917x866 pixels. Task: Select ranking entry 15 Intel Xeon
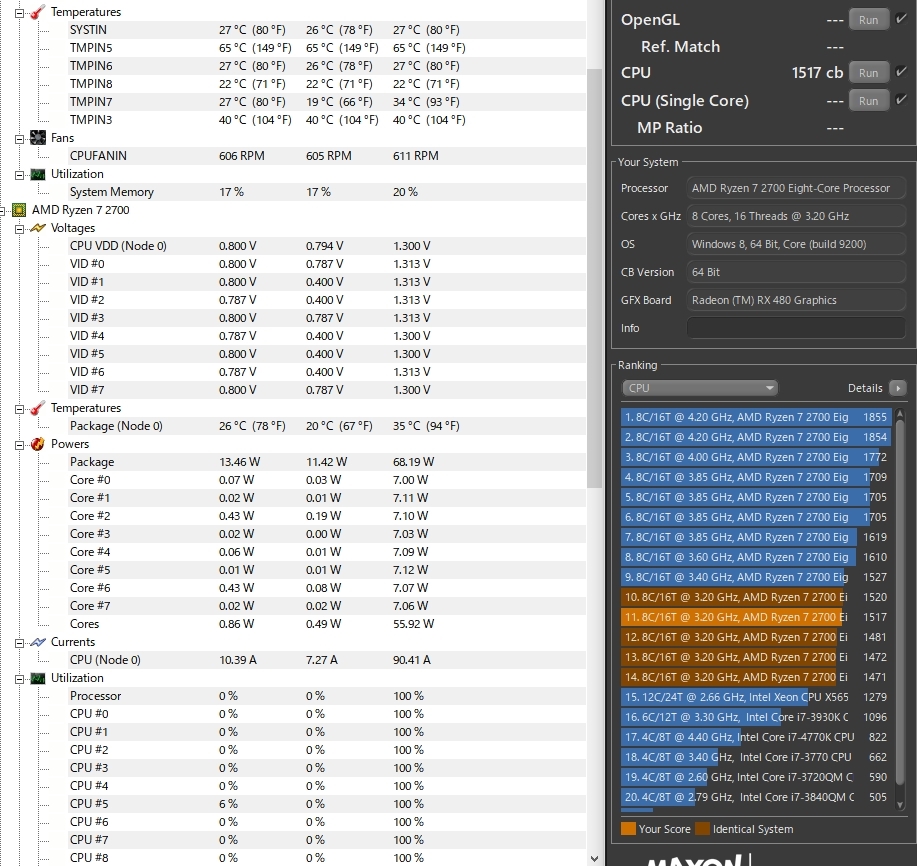point(756,697)
